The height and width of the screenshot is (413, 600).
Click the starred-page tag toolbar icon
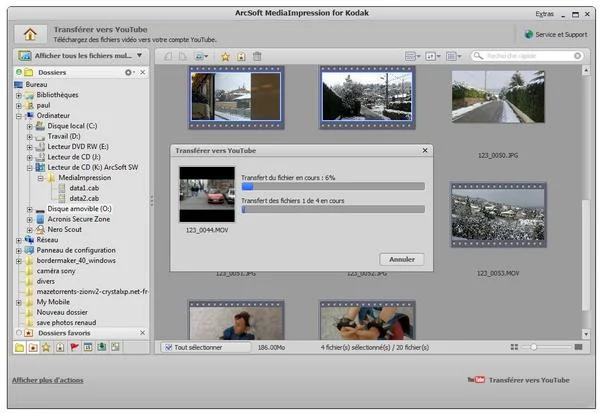(x=241, y=57)
